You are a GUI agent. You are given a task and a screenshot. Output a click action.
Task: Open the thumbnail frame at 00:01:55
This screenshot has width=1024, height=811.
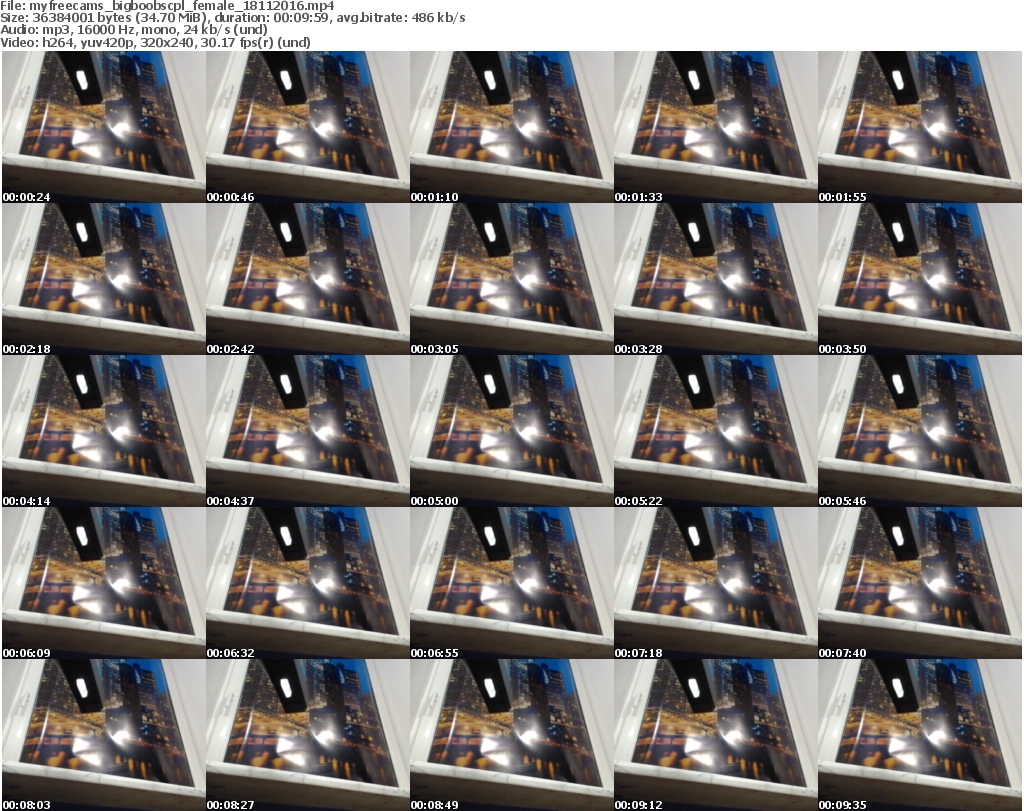coord(920,127)
